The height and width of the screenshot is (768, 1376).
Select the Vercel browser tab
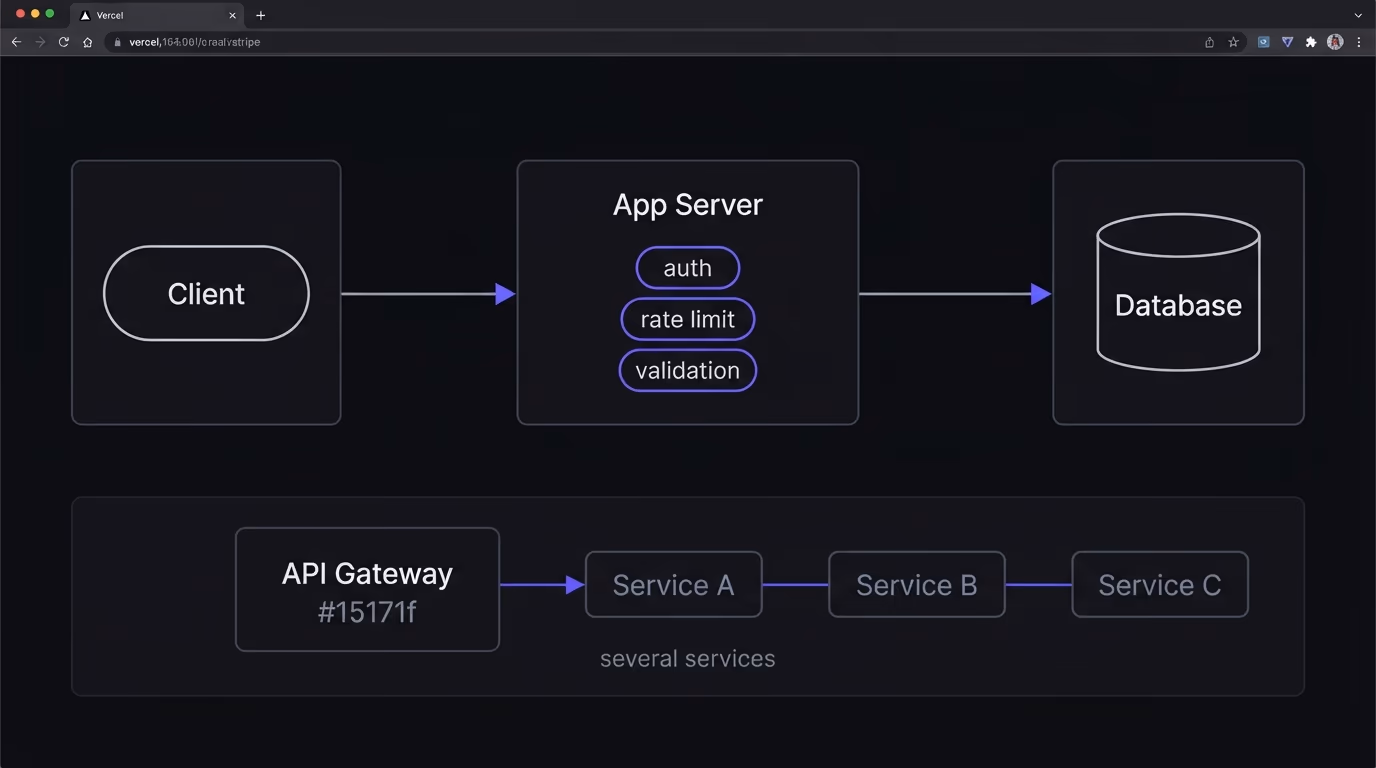158,15
